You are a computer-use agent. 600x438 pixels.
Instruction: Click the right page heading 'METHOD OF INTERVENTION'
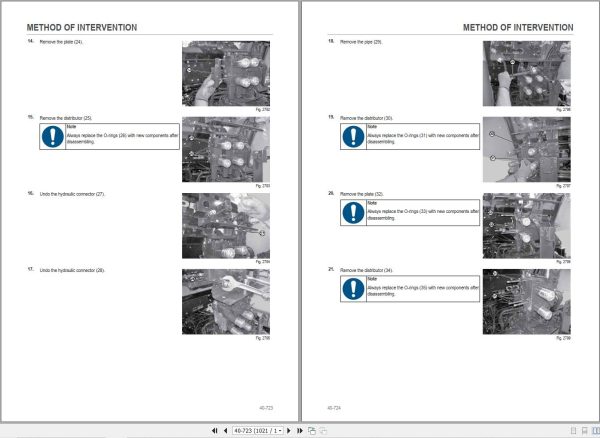pos(518,28)
